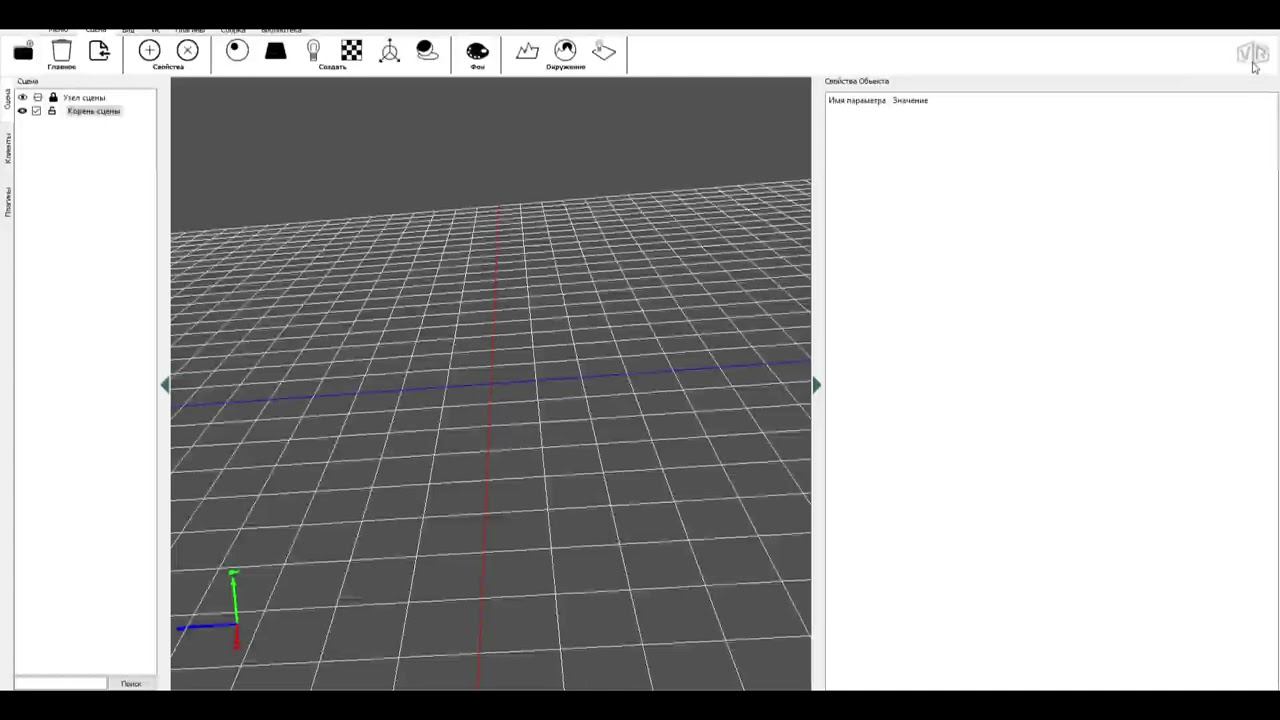
Task: Open the Библиотека ribbon tab
Action: click(x=281, y=31)
